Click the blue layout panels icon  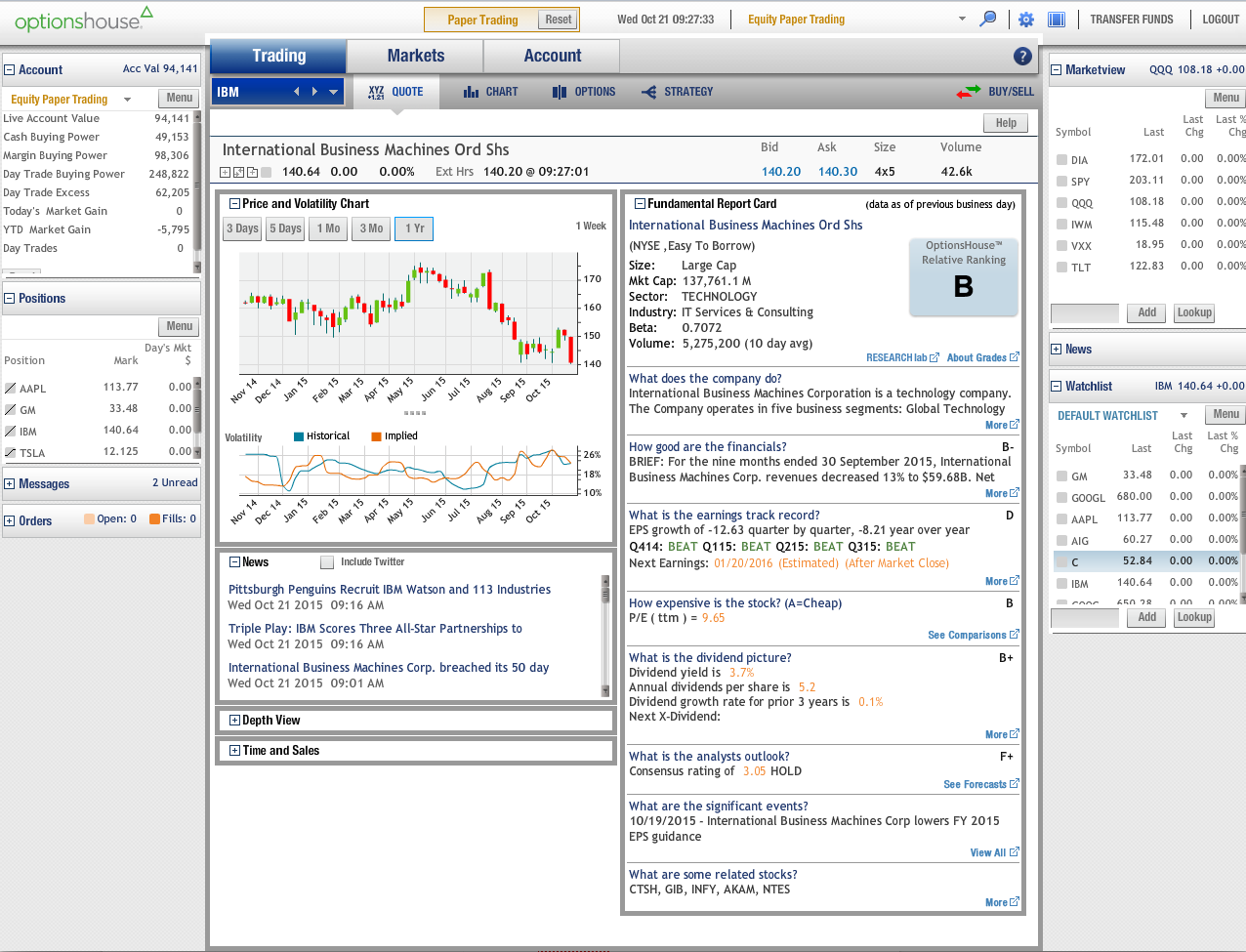point(1056,20)
